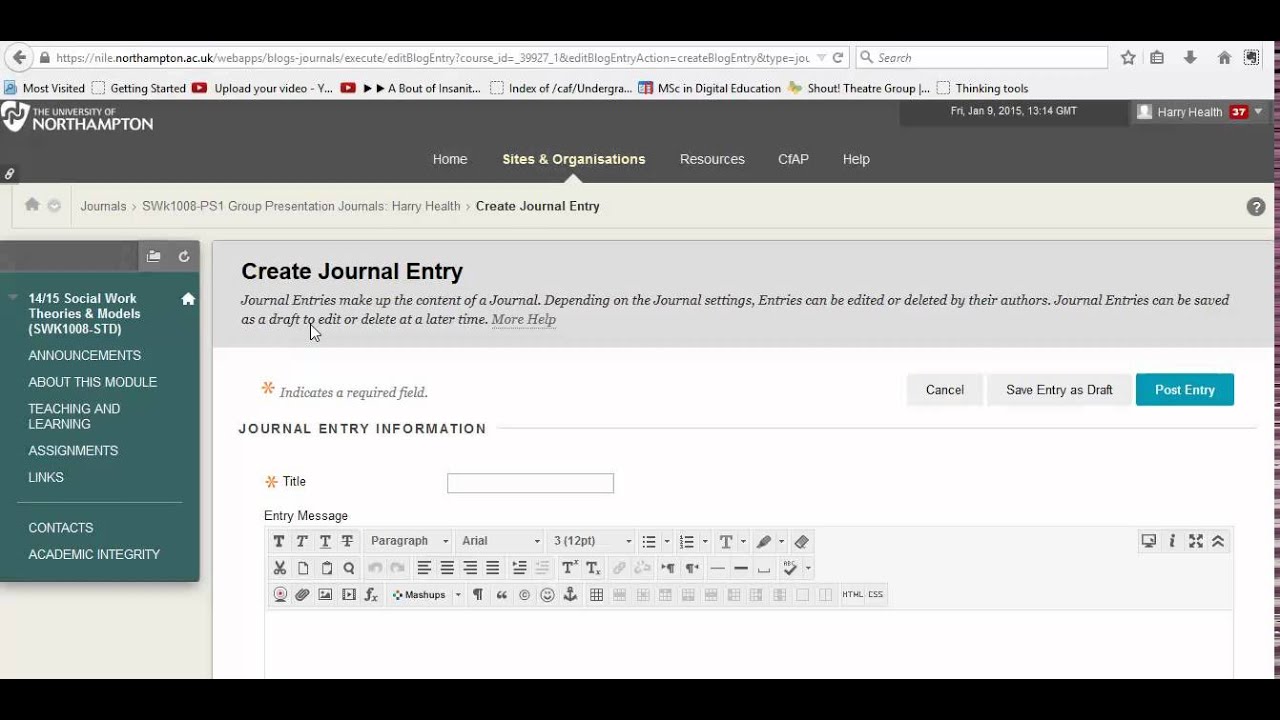Collapse 14/15 Social Work module menu
The height and width of the screenshot is (720, 1280).
click(x=13, y=297)
